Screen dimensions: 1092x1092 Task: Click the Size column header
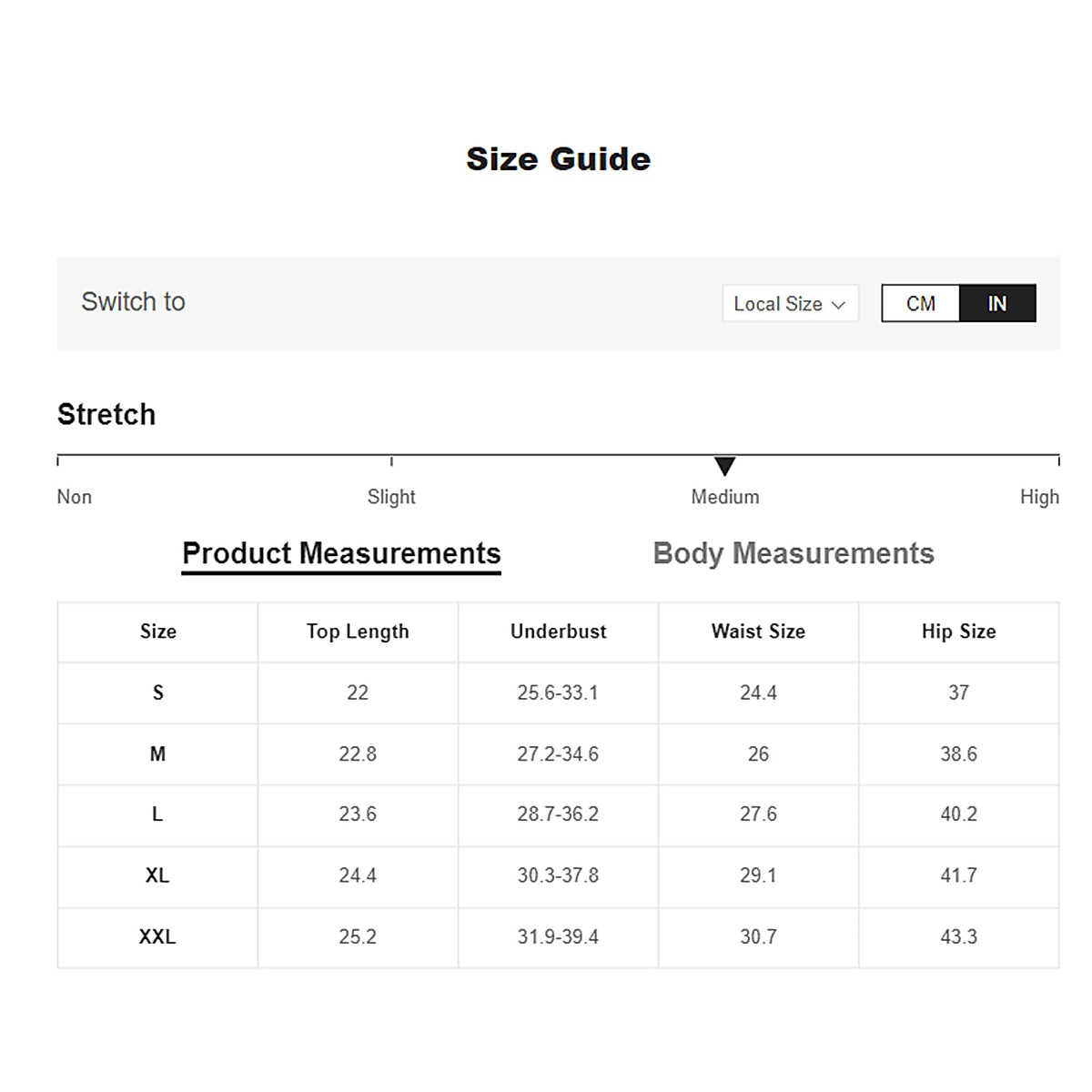[157, 632]
